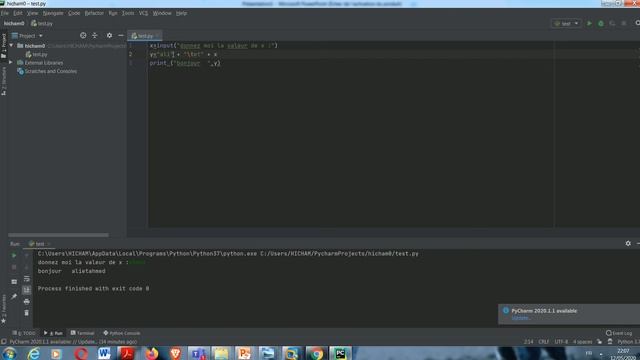
Task: Click the 4 spaces indent indicator
Action: [582, 342]
